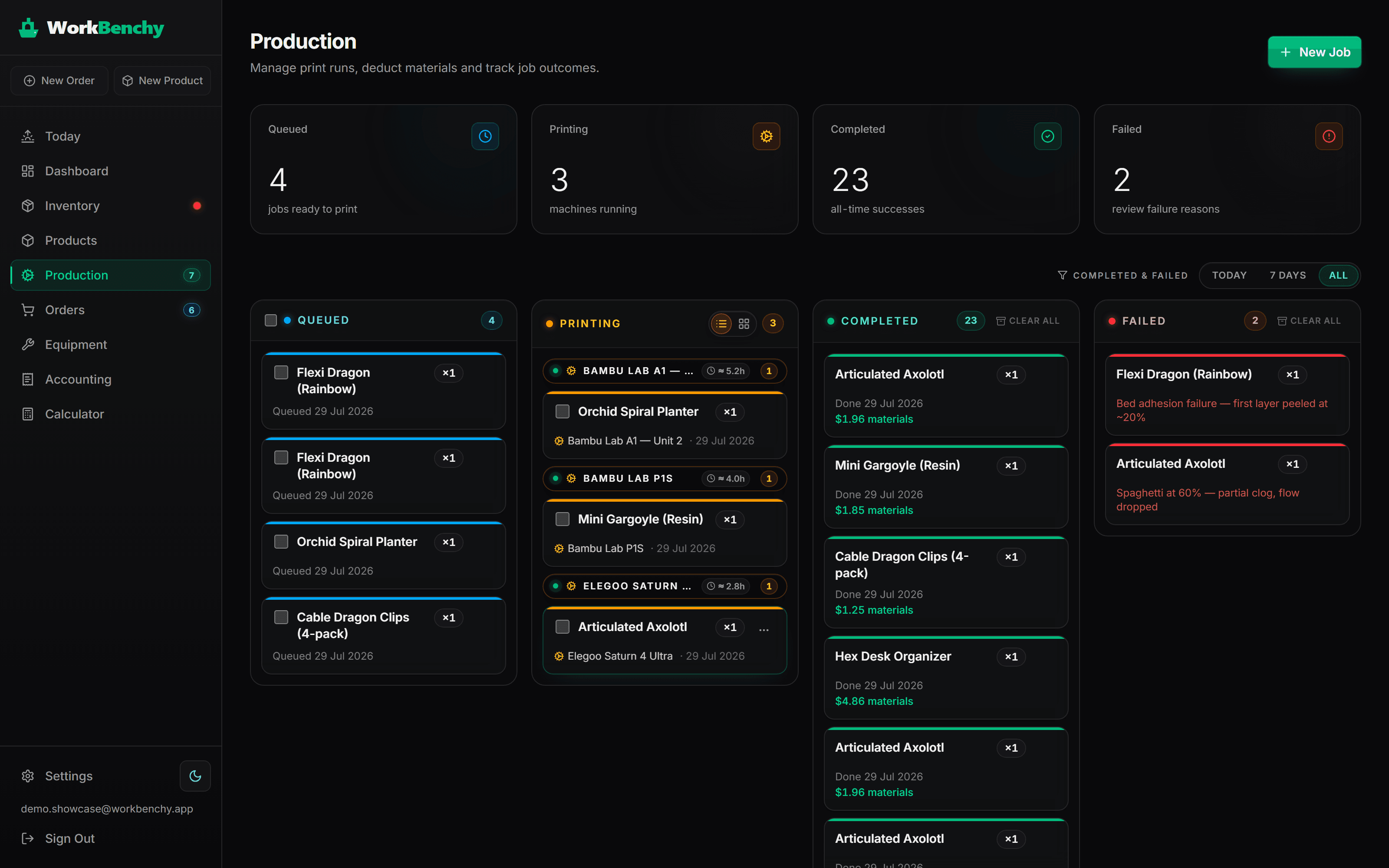Check the printing Articulated Axolotl job
The height and width of the screenshot is (868, 1389).
pos(563,627)
